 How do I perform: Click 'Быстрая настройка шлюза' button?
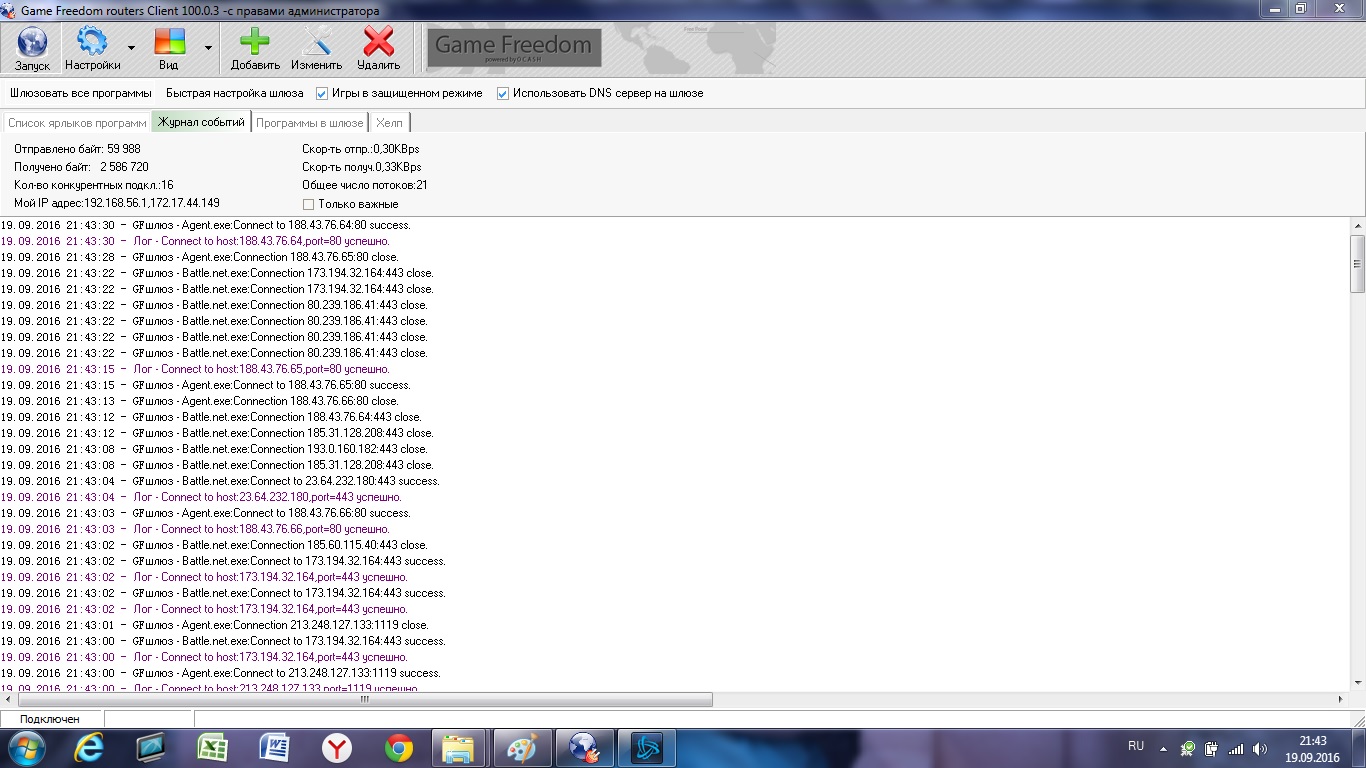pos(234,93)
